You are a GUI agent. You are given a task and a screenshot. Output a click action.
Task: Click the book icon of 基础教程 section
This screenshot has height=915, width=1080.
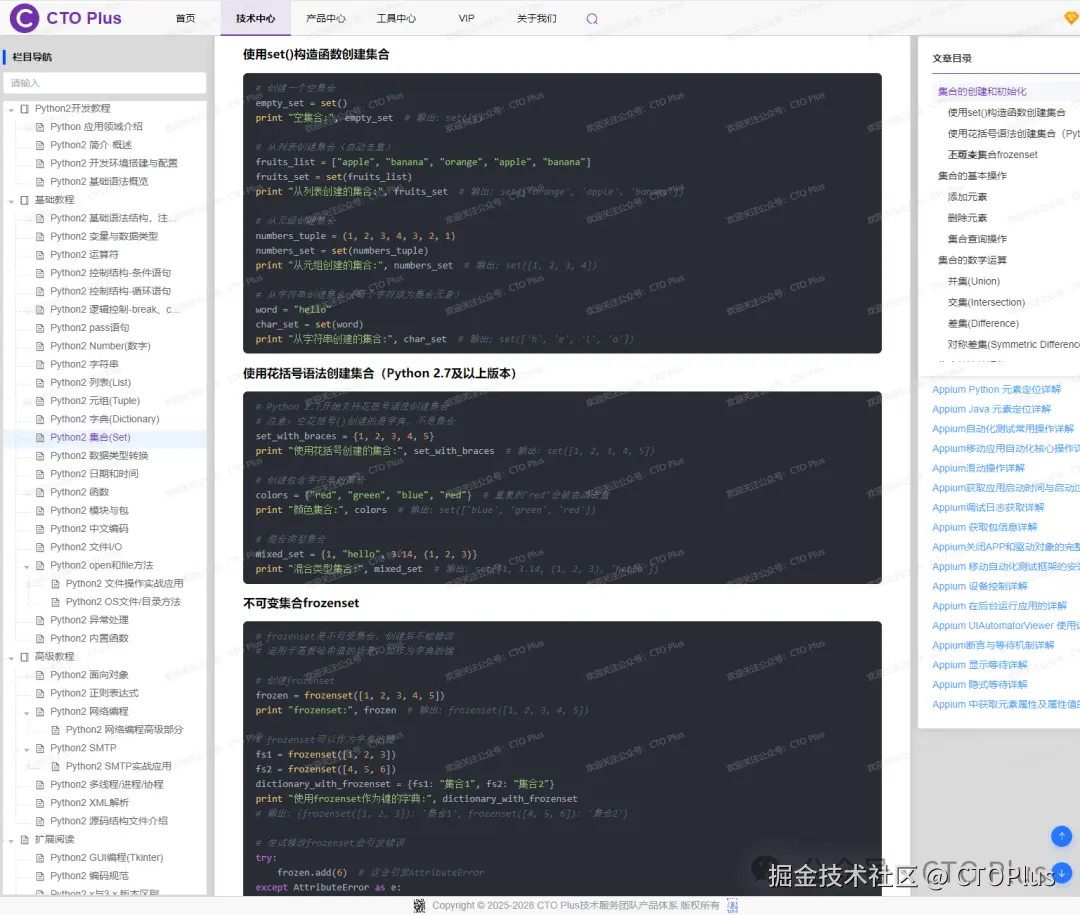coord(25,200)
